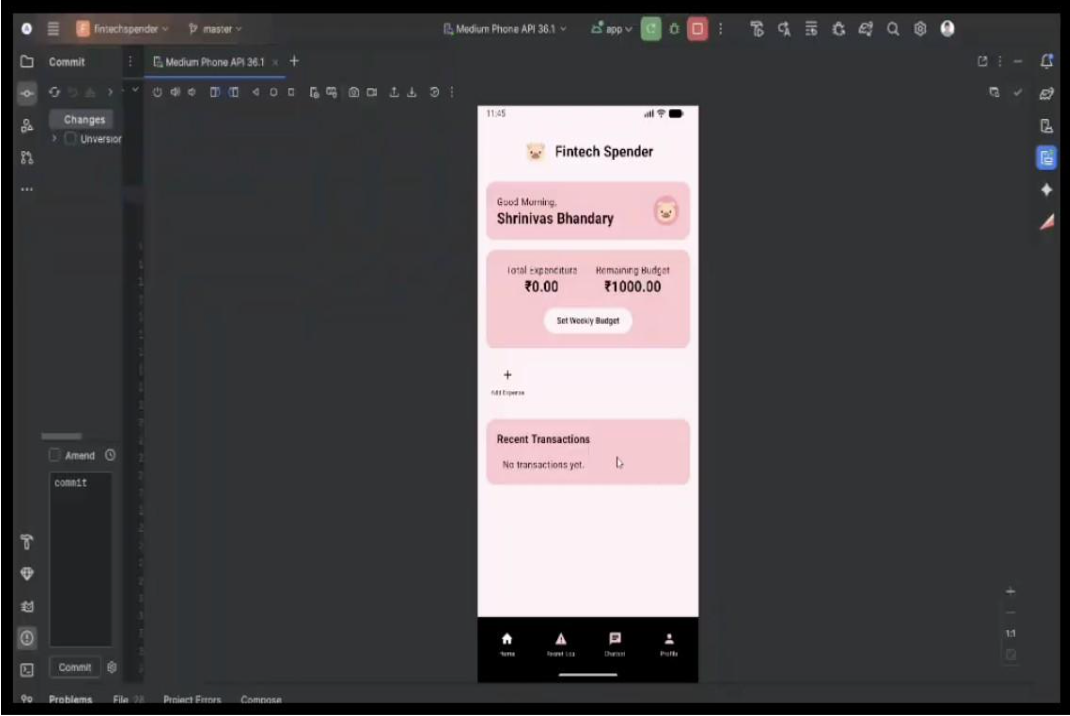Screen dimensions: 1070x716
Task: Click the emulator Back navigation triangle
Action: [255, 92]
